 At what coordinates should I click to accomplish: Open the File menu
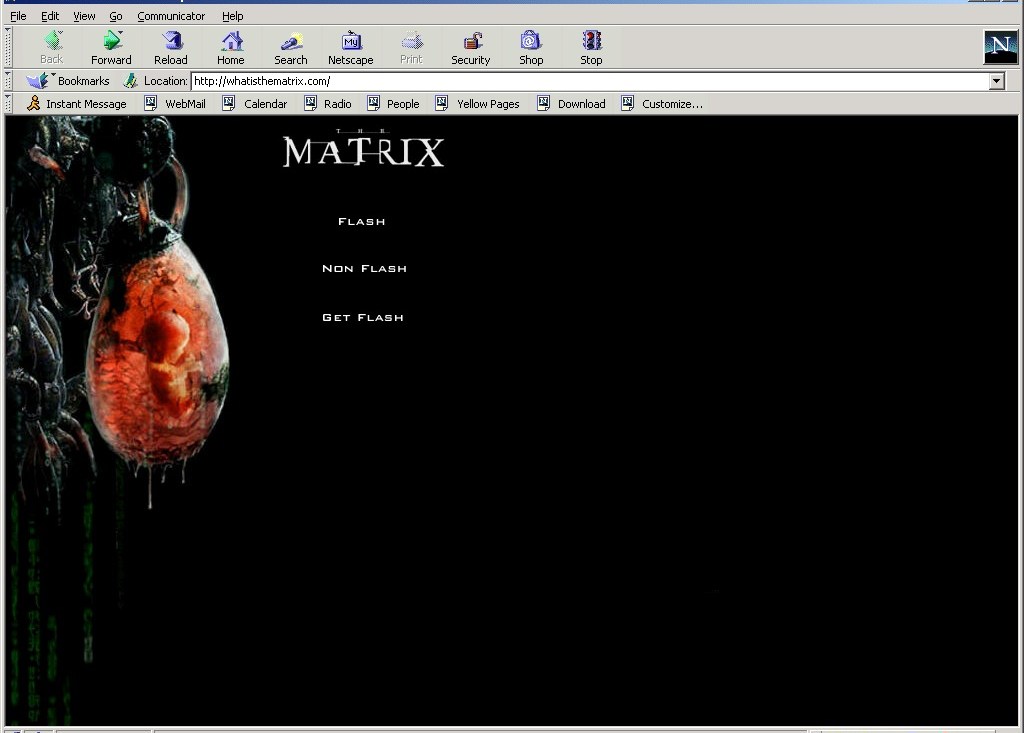(18, 16)
